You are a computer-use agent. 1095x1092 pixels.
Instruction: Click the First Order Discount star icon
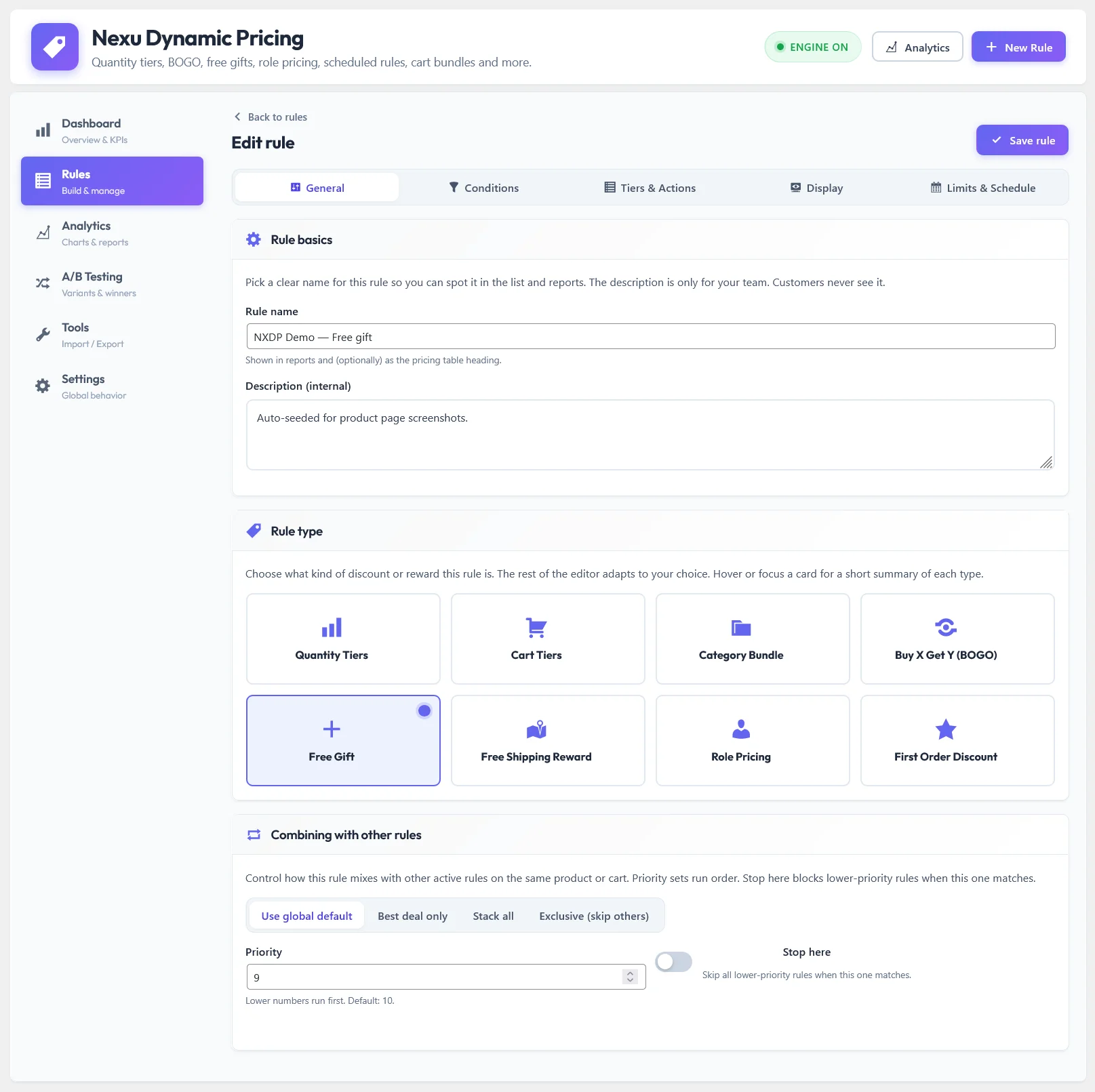tap(946, 729)
